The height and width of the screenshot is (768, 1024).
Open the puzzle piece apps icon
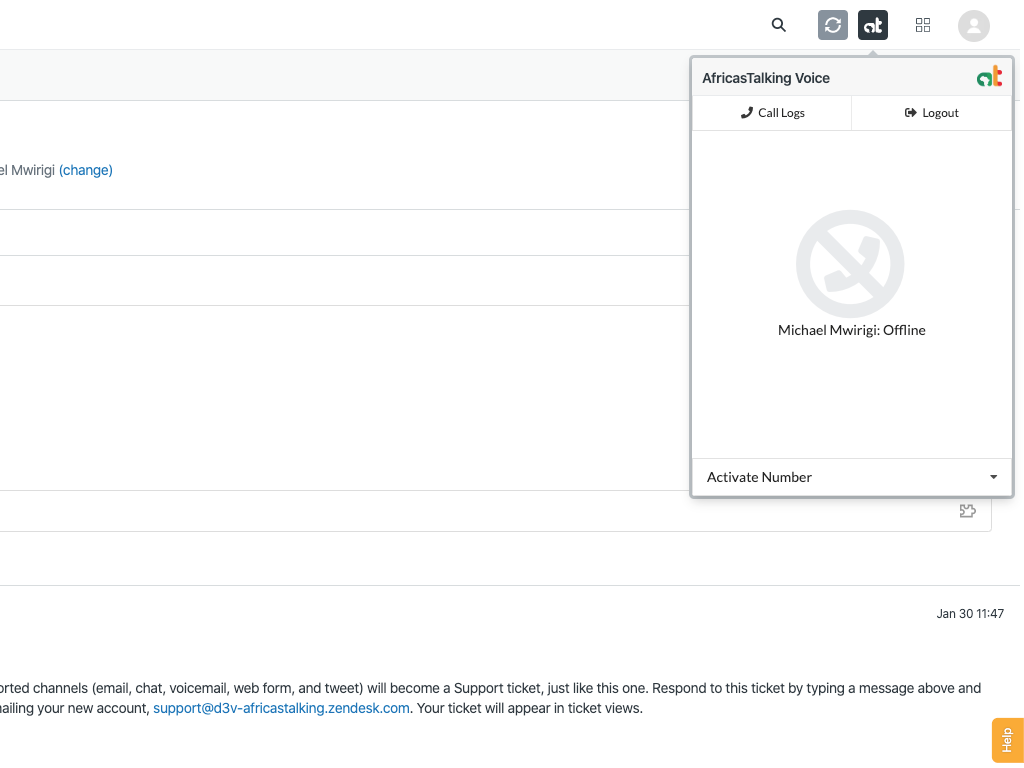click(967, 511)
